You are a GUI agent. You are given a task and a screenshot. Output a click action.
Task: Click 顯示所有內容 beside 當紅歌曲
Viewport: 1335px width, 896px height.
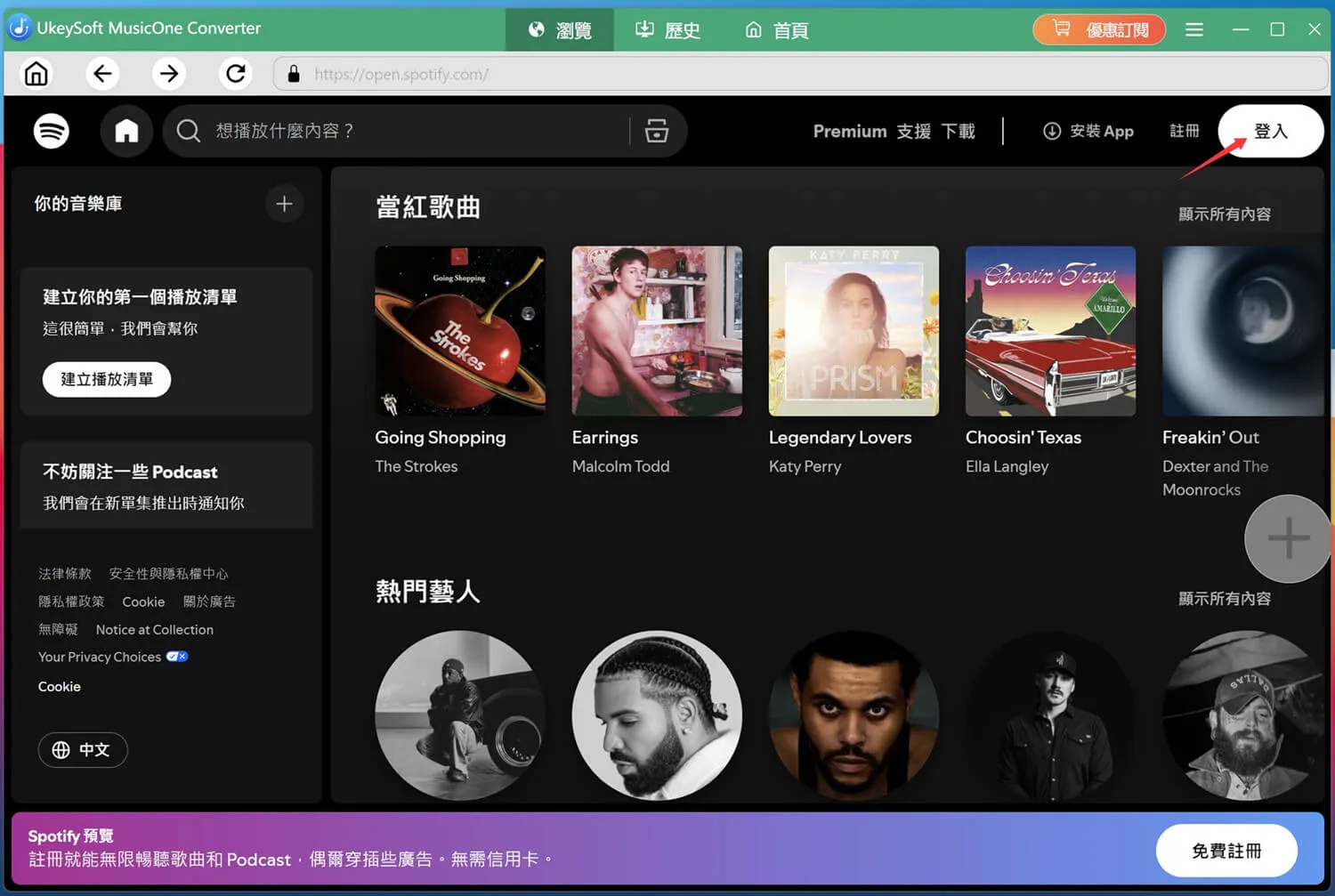pyautogui.click(x=1225, y=214)
